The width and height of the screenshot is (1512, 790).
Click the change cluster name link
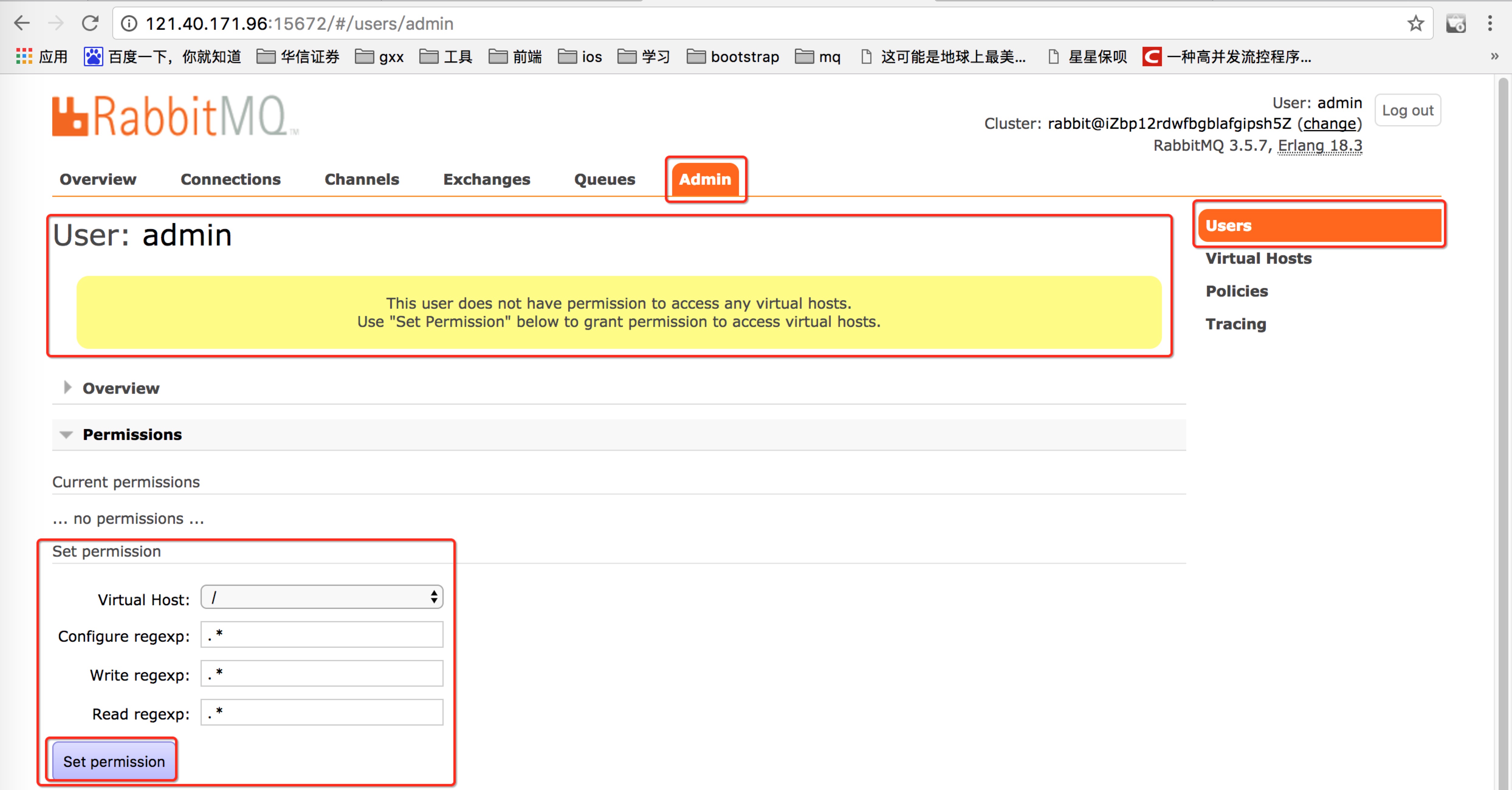[1329, 124]
